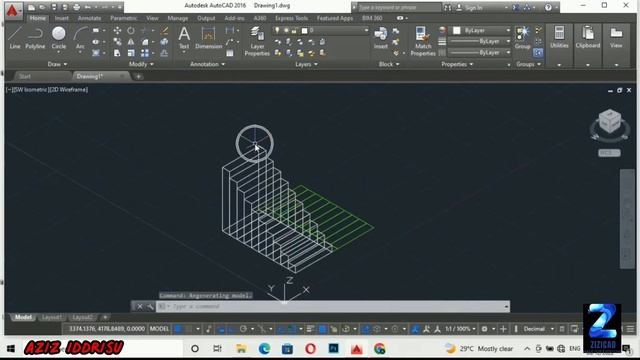Click the Sign In button

point(470,7)
